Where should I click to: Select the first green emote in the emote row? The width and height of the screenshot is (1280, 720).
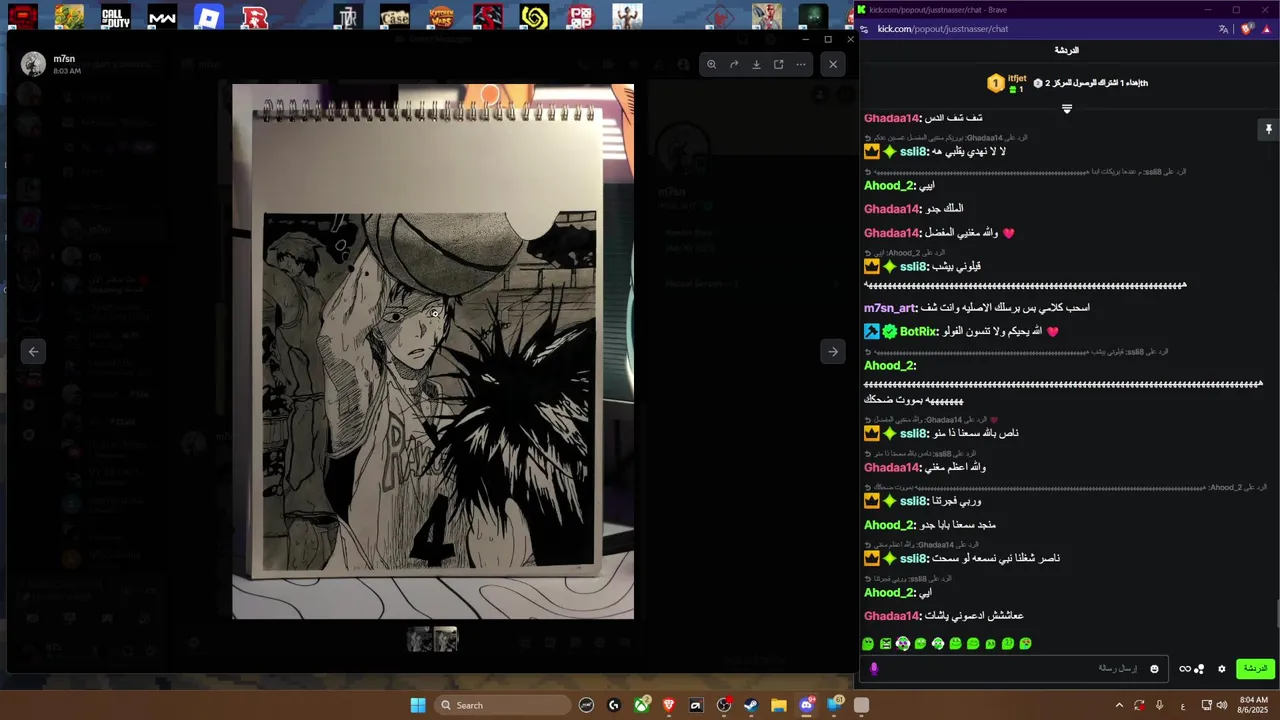pos(868,644)
